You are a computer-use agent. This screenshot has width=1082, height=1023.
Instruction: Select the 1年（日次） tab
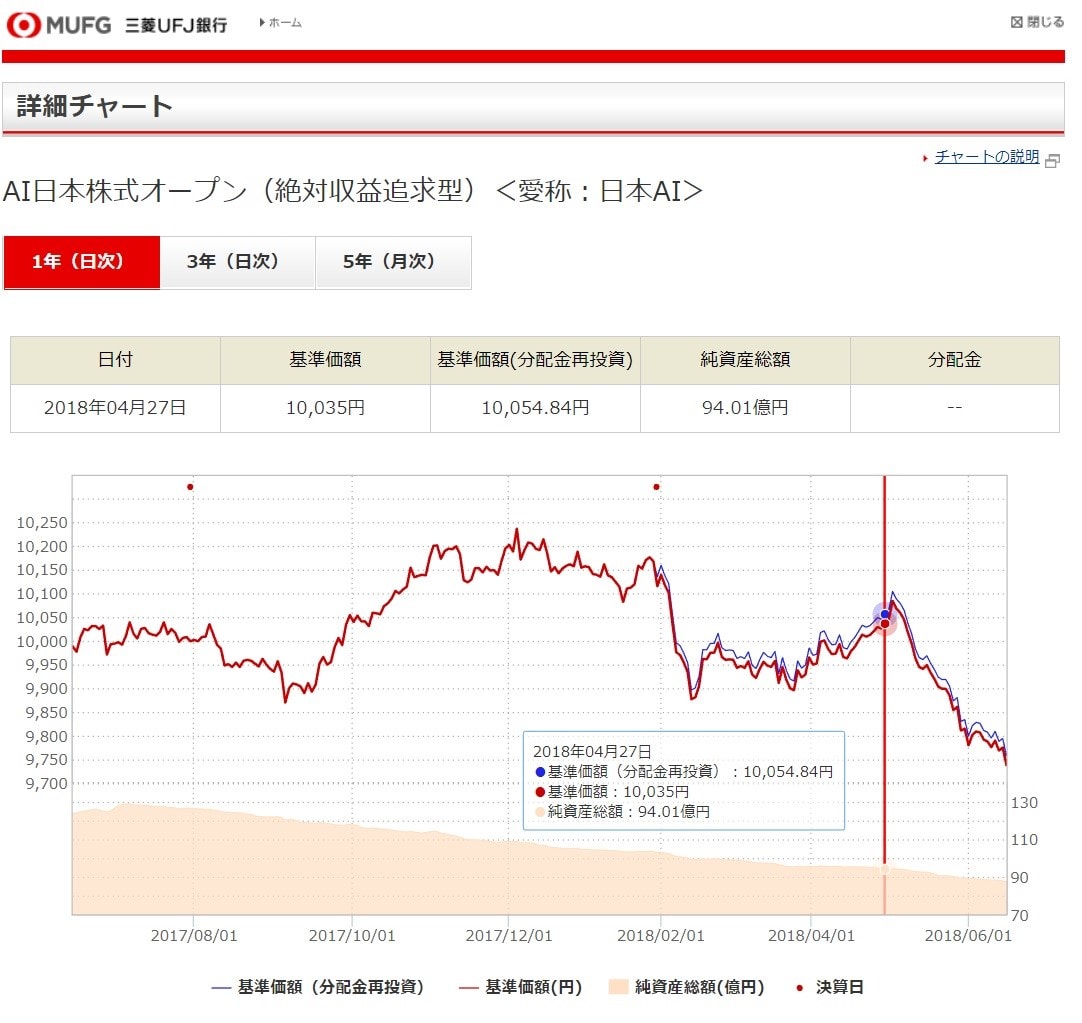81,262
